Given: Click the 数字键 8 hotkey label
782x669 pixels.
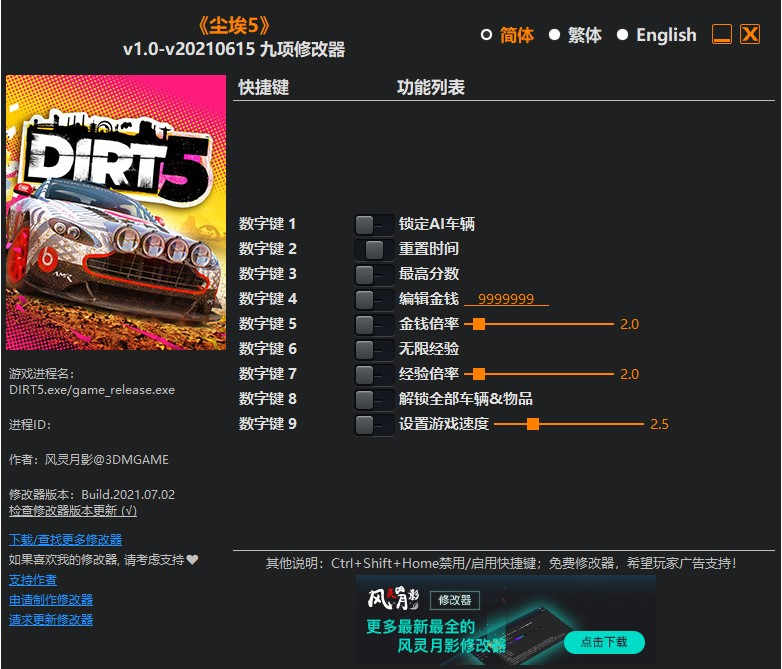Looking at the screenshot, I should (267, 399).
